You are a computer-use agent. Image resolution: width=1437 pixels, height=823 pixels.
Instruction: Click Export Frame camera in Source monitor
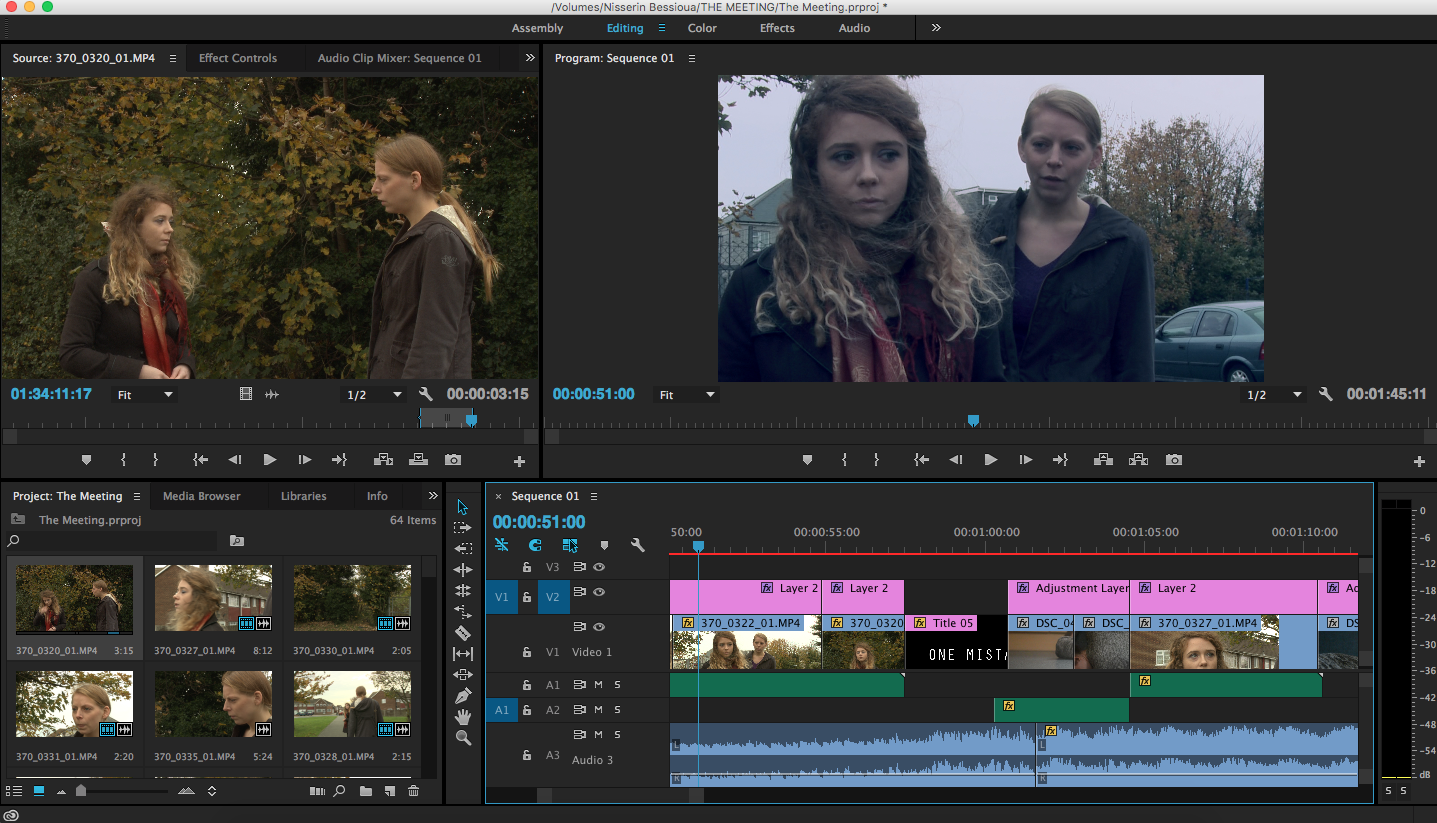(453, 460)
